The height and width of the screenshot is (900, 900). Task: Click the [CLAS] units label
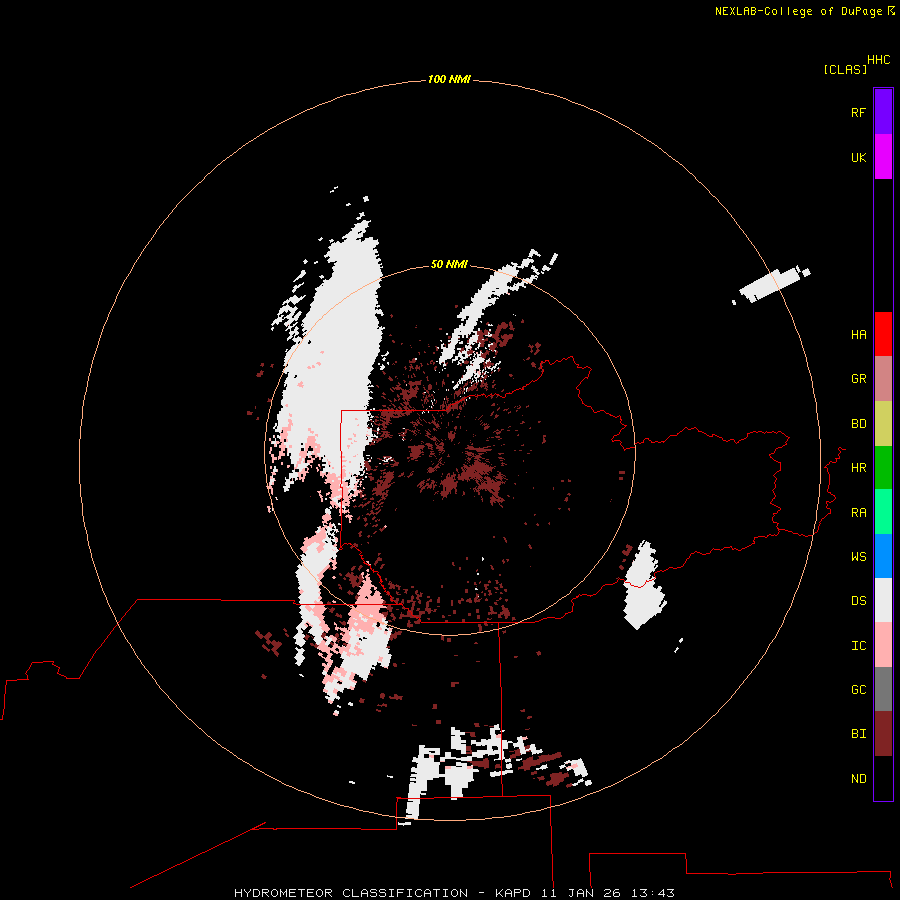[845, 69]
